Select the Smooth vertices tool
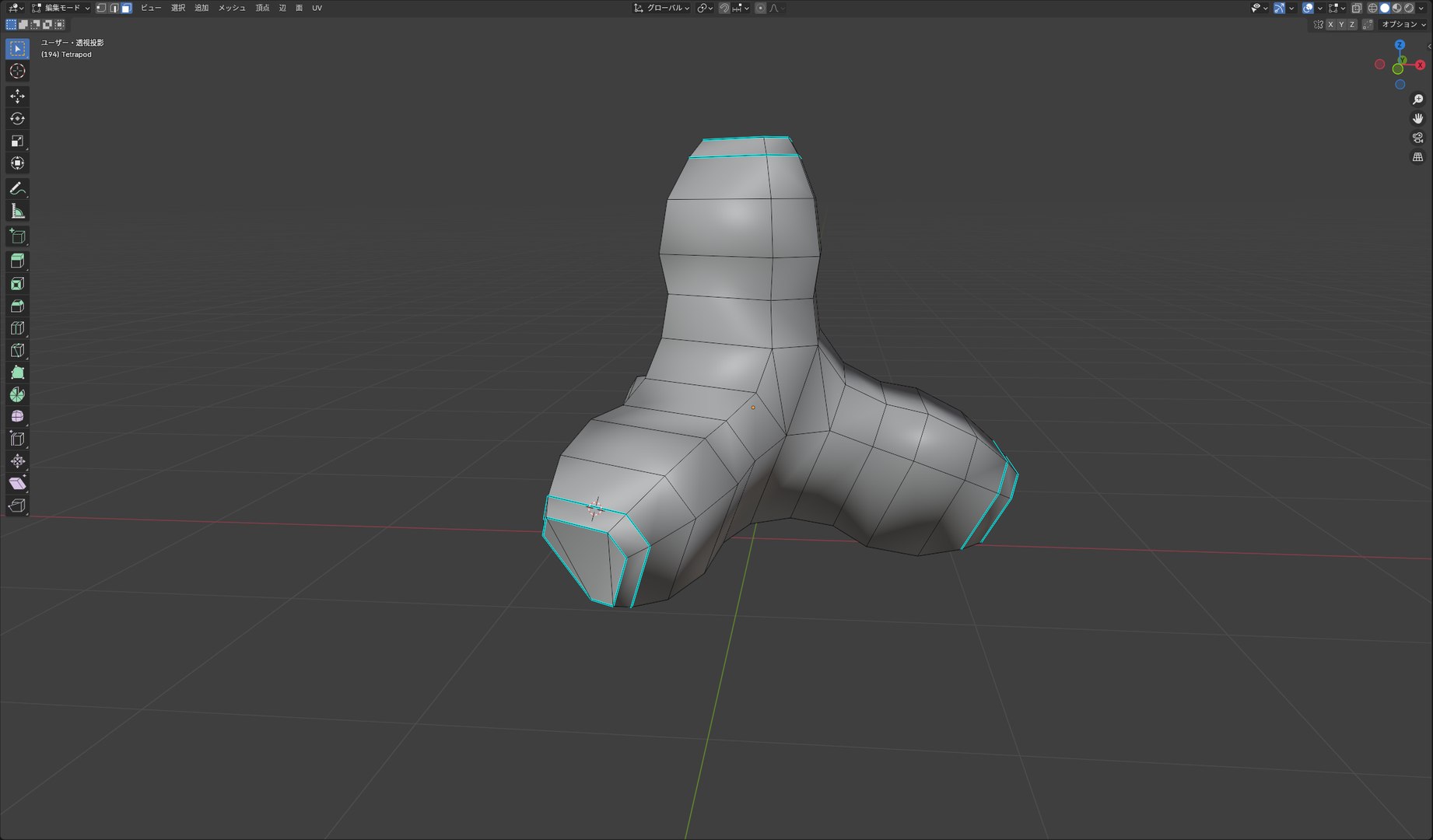The width and height of the screenshot is (1433, 840). tap(17, 417)
